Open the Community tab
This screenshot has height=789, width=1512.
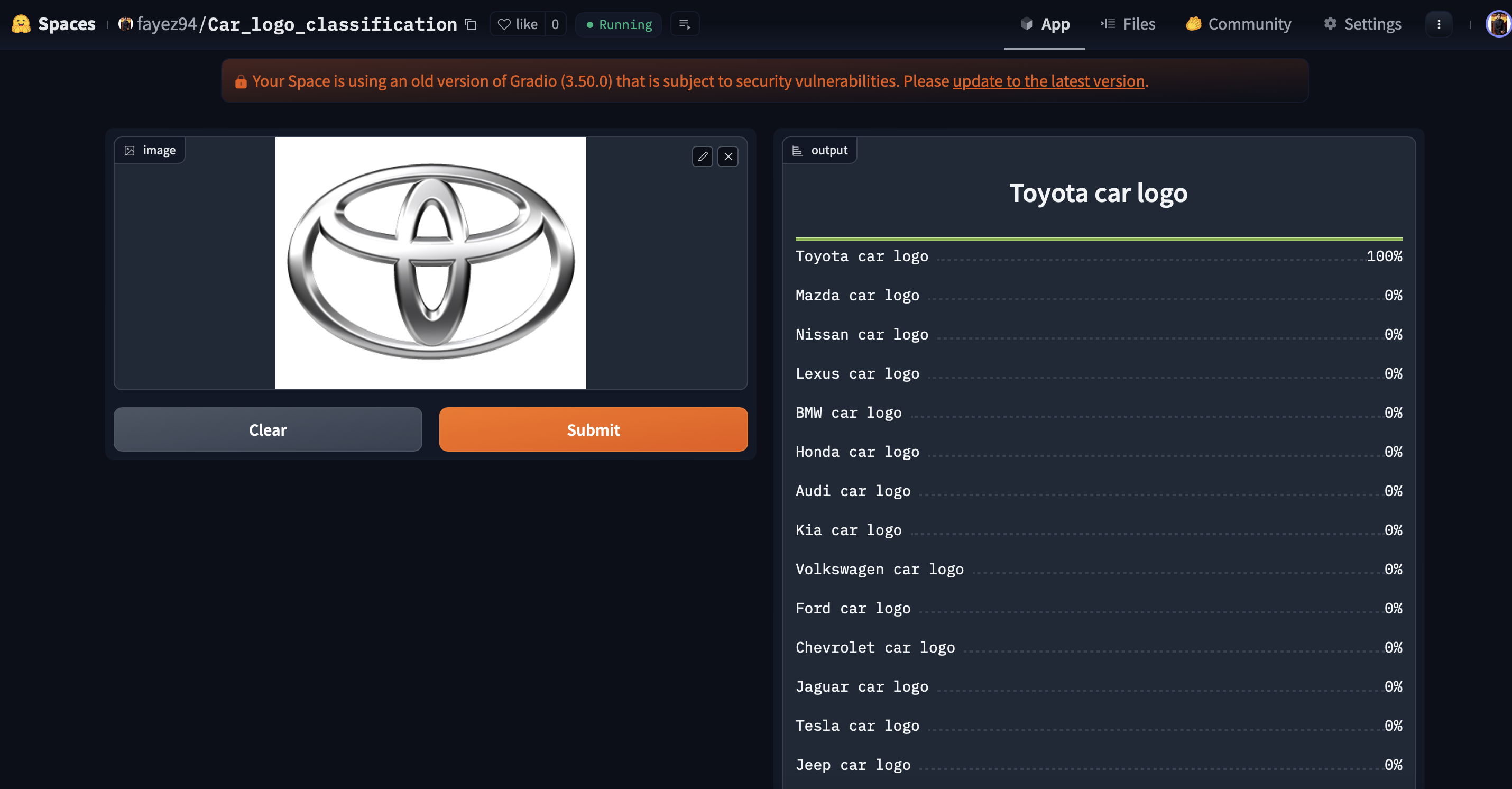[x=1239, y=24]
